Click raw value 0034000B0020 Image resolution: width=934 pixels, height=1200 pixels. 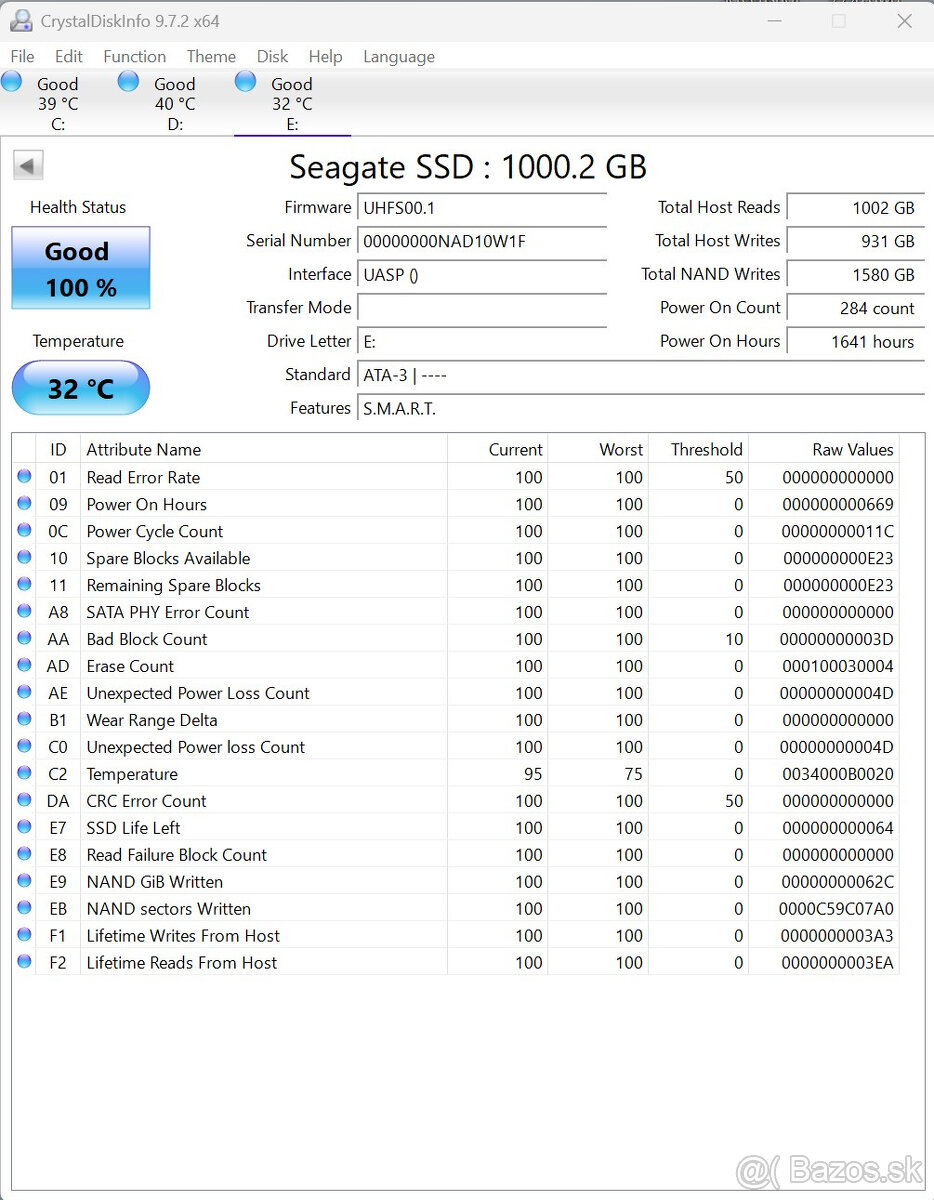(838, 774)
